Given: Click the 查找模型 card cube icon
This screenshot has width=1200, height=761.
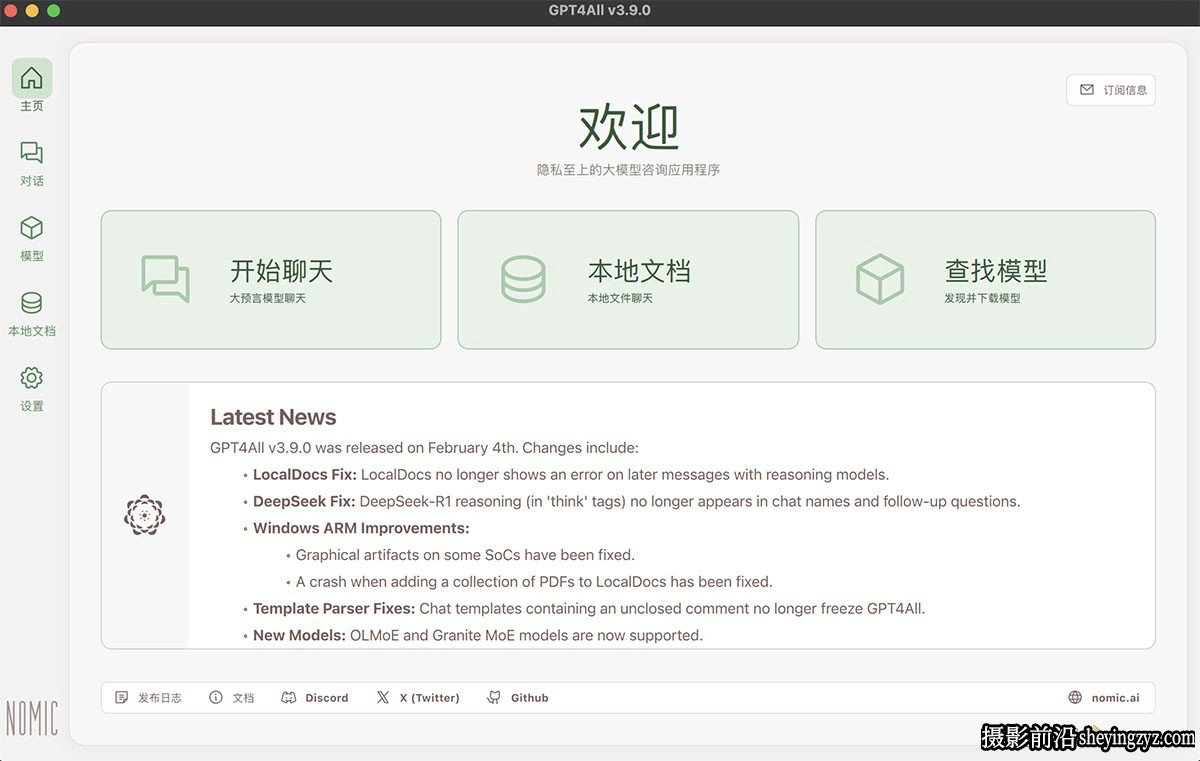Looking at the screenshot, I should tap(880, 279).
